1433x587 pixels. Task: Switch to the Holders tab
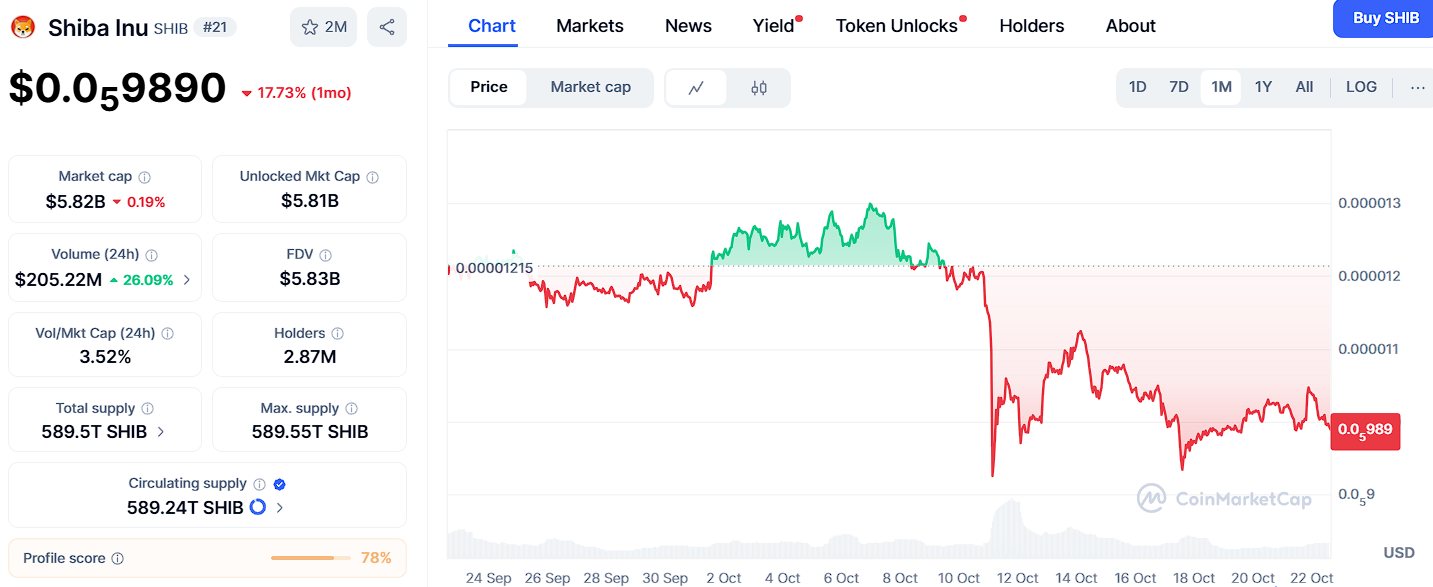[1032, 26]
